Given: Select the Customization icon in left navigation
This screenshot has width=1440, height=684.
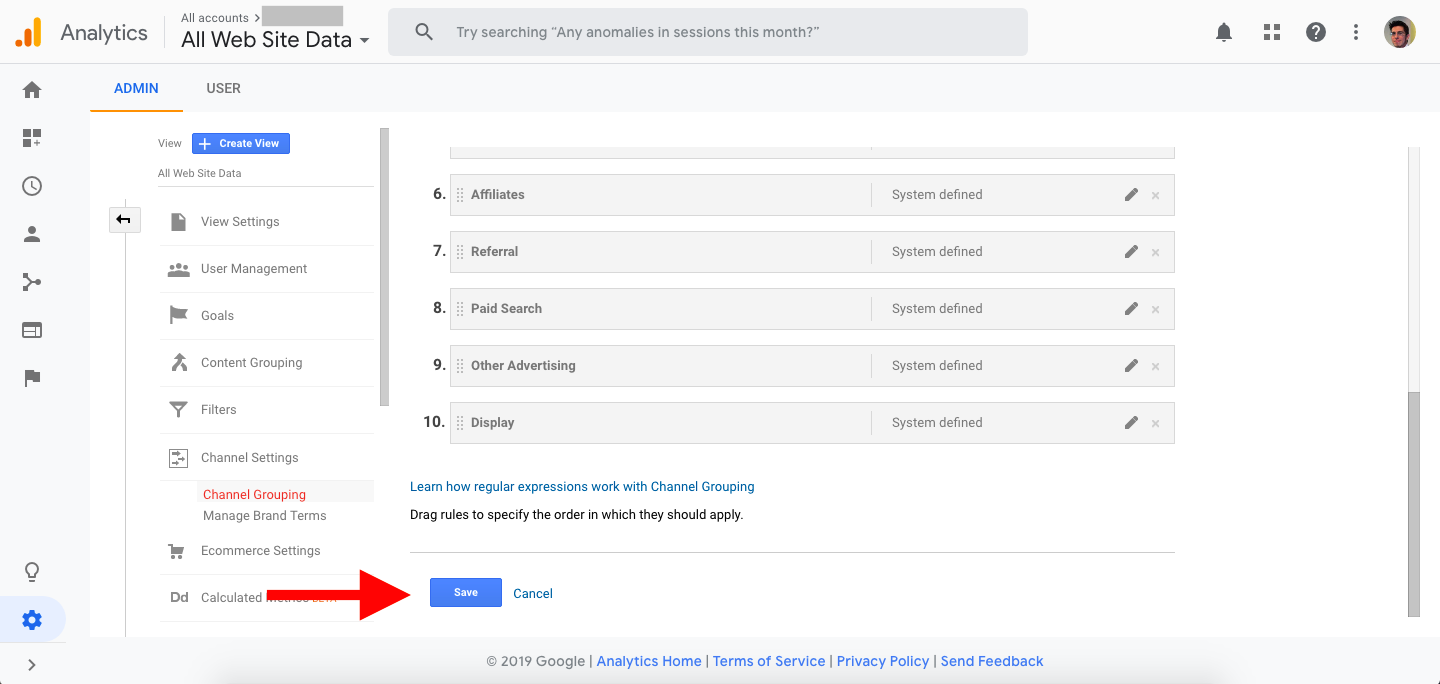Looking at the screenshot, I should [31, 138].
